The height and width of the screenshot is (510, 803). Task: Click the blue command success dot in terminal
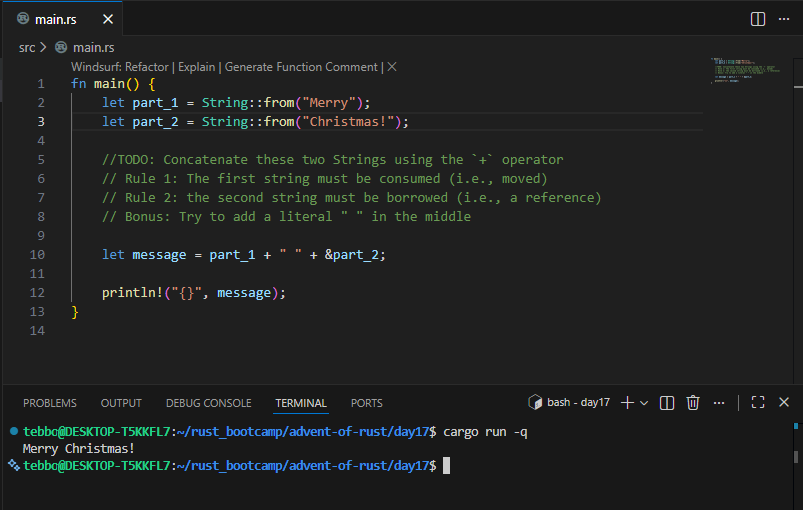coord(14,431)
